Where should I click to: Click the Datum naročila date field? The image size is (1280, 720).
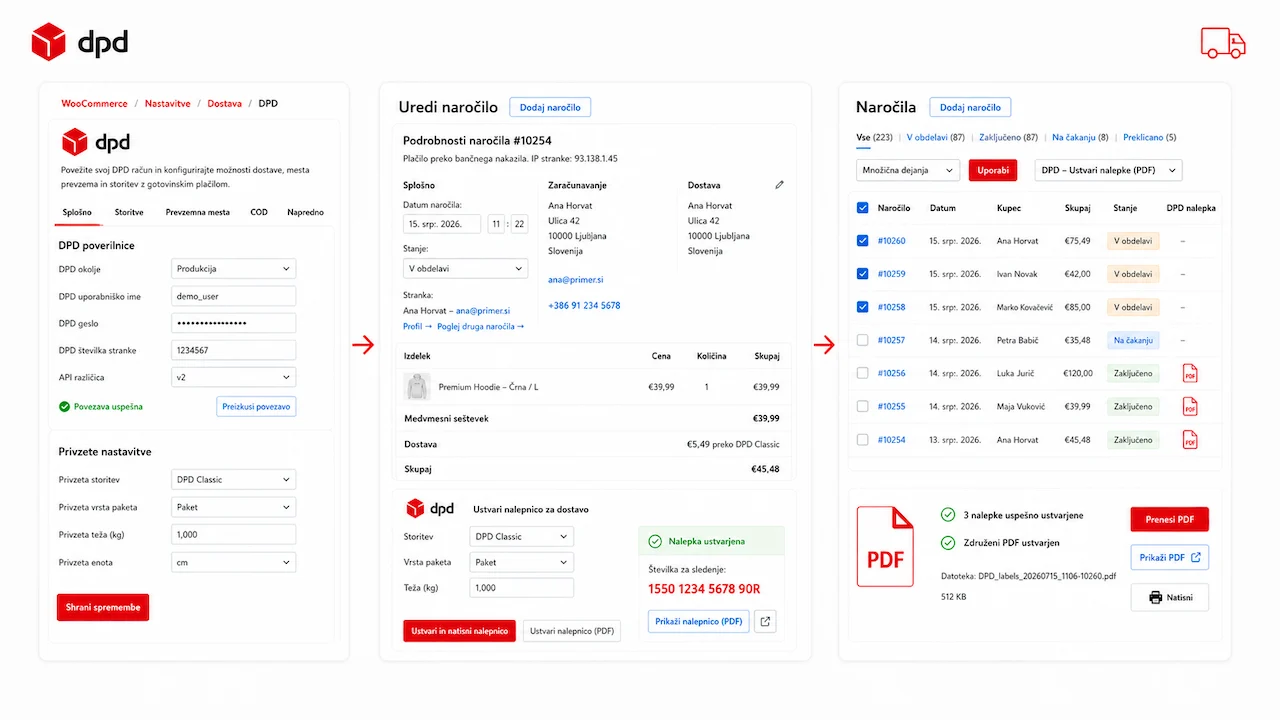442,224
